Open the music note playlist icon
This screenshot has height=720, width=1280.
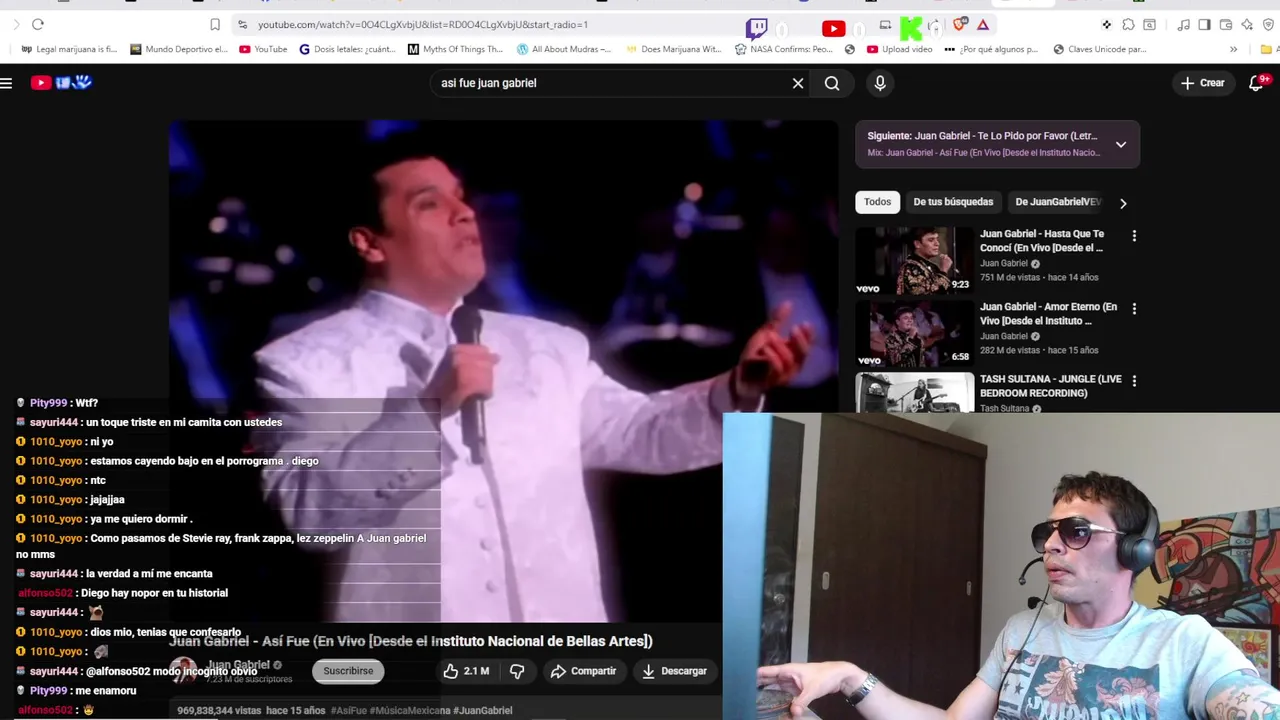1183,25
